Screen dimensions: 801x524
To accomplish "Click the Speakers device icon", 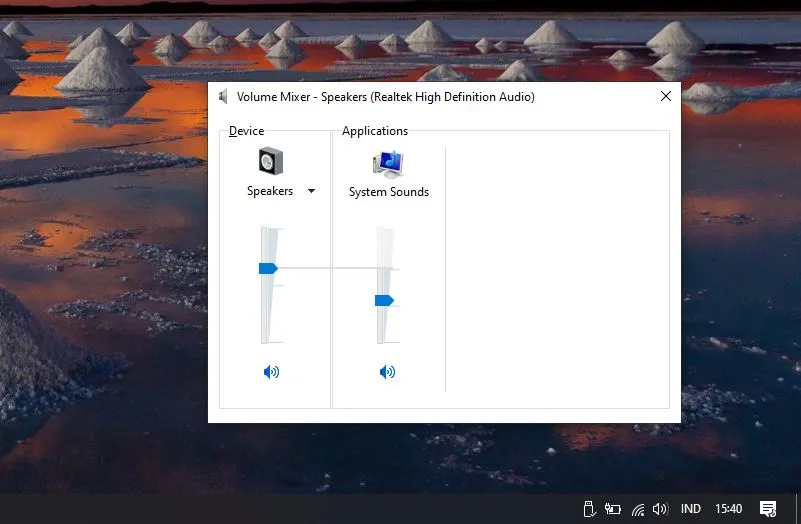I will click(x=271, y=161).
